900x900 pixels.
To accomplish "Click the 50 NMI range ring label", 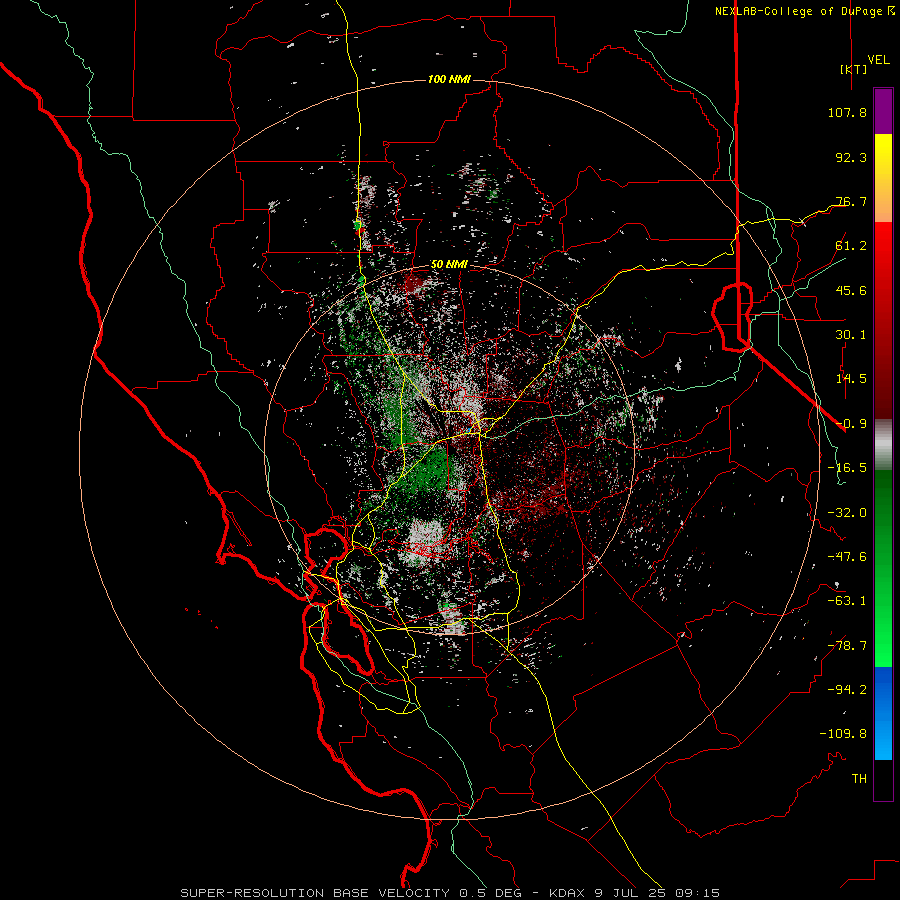I will click(x=449, y=265).
